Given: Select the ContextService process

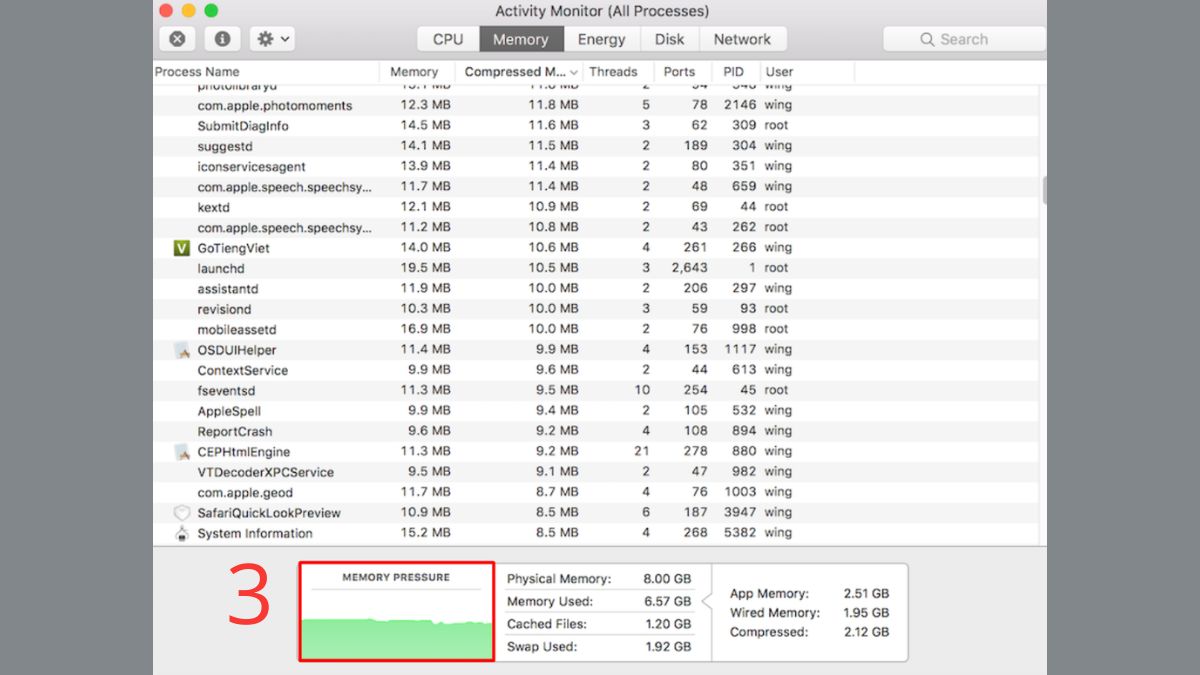Looking at the screenshot, I should 243,370.
